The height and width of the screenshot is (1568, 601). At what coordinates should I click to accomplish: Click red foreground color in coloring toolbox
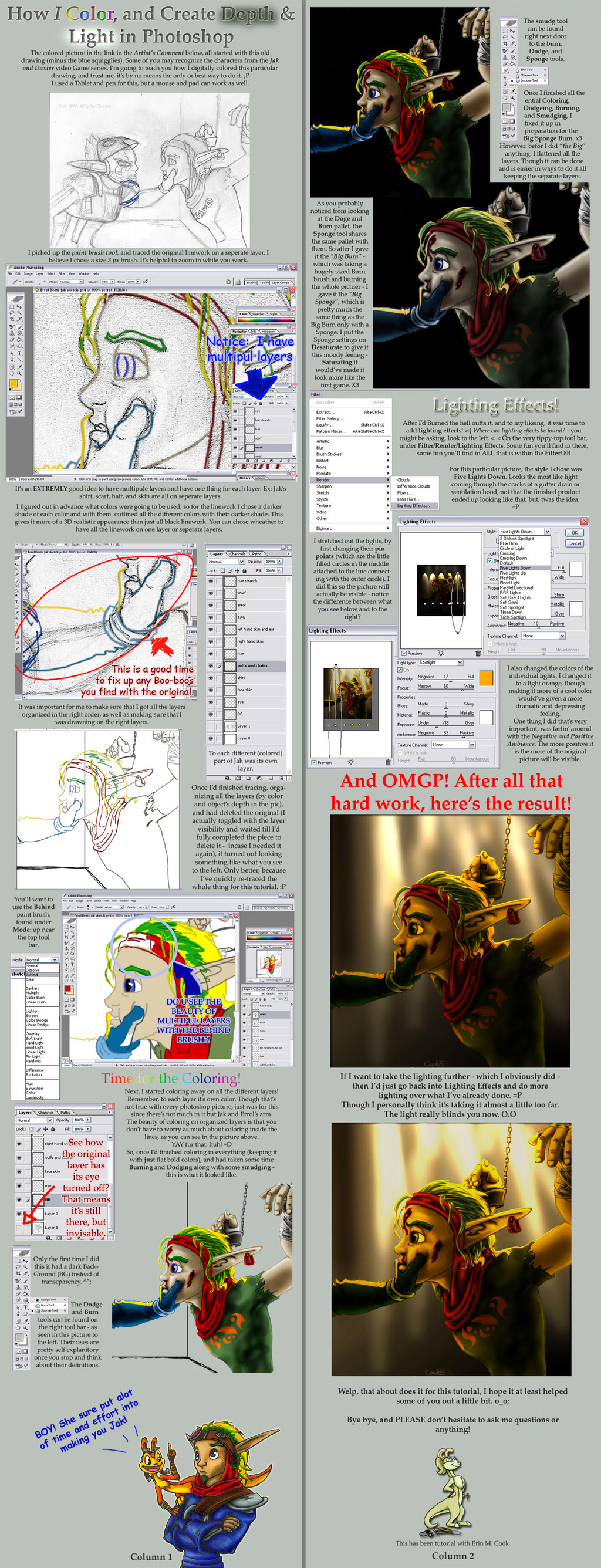69,989
